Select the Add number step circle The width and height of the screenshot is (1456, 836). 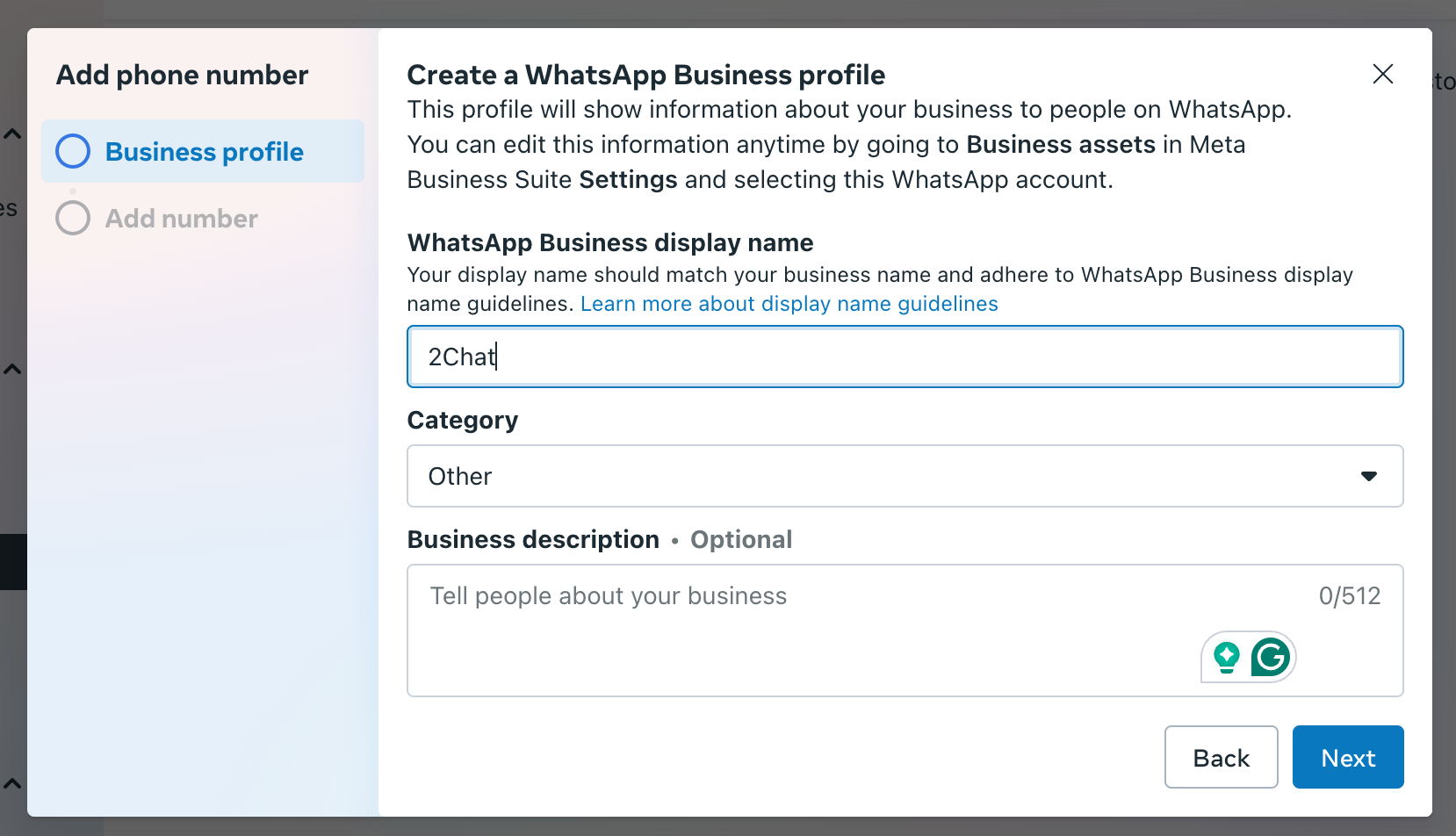pyautogui.click(x=73, y=218)
